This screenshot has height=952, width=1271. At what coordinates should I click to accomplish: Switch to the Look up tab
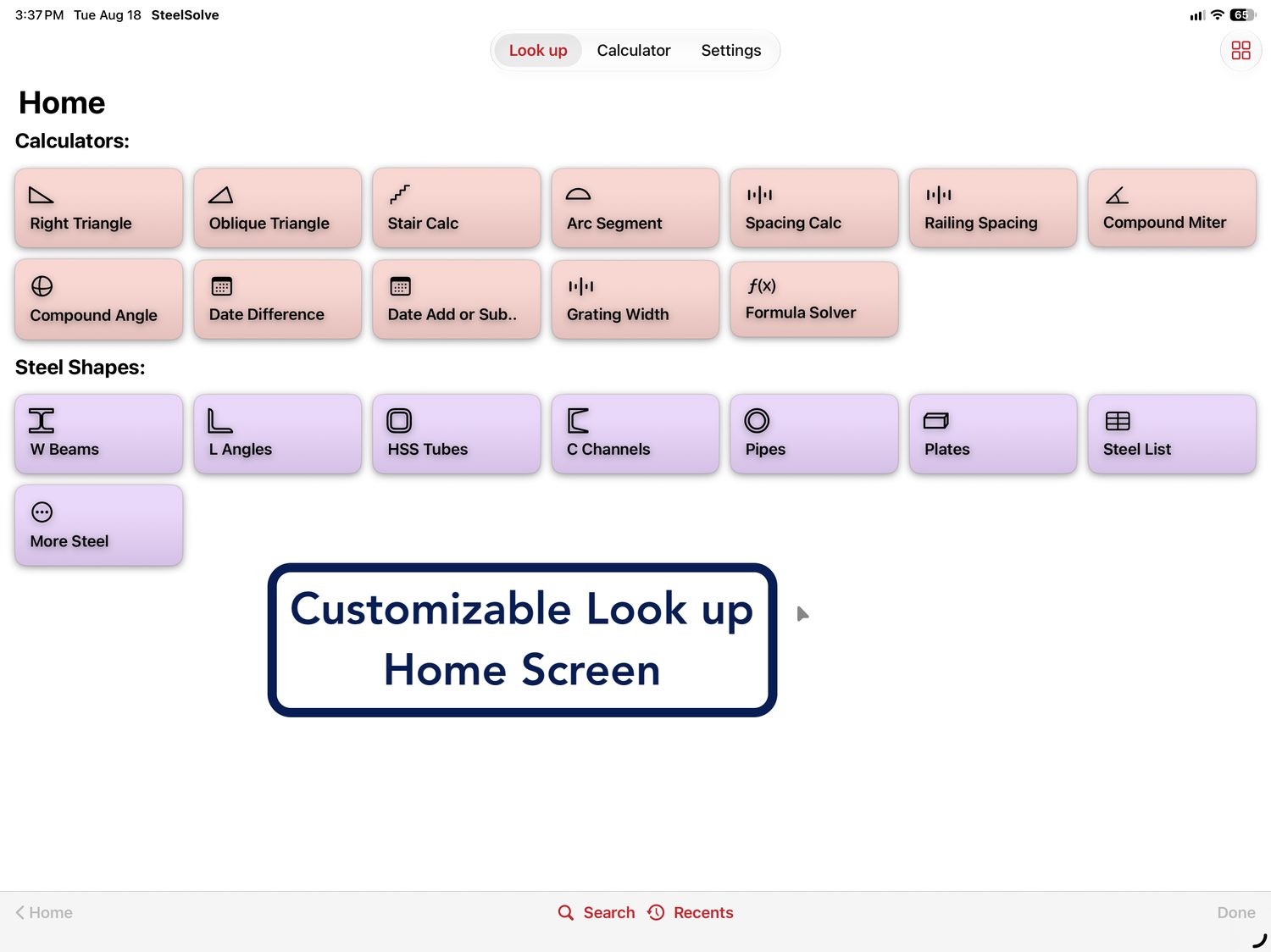(x=538, y=51)
